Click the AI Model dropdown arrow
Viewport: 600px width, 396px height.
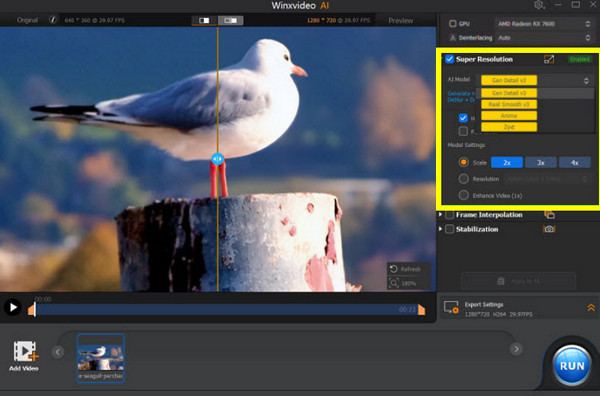586,80
